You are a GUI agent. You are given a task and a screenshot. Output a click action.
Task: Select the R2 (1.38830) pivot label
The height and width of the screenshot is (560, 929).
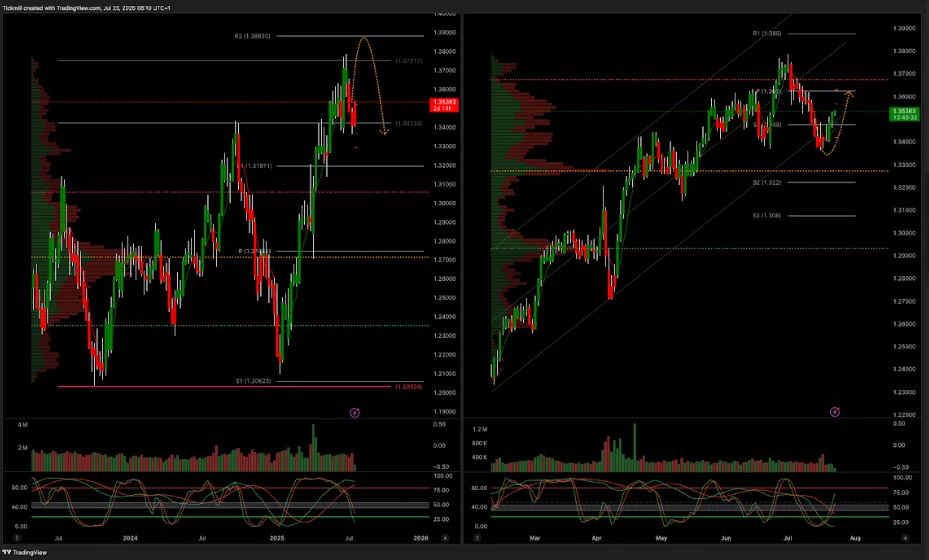(251, 36)
